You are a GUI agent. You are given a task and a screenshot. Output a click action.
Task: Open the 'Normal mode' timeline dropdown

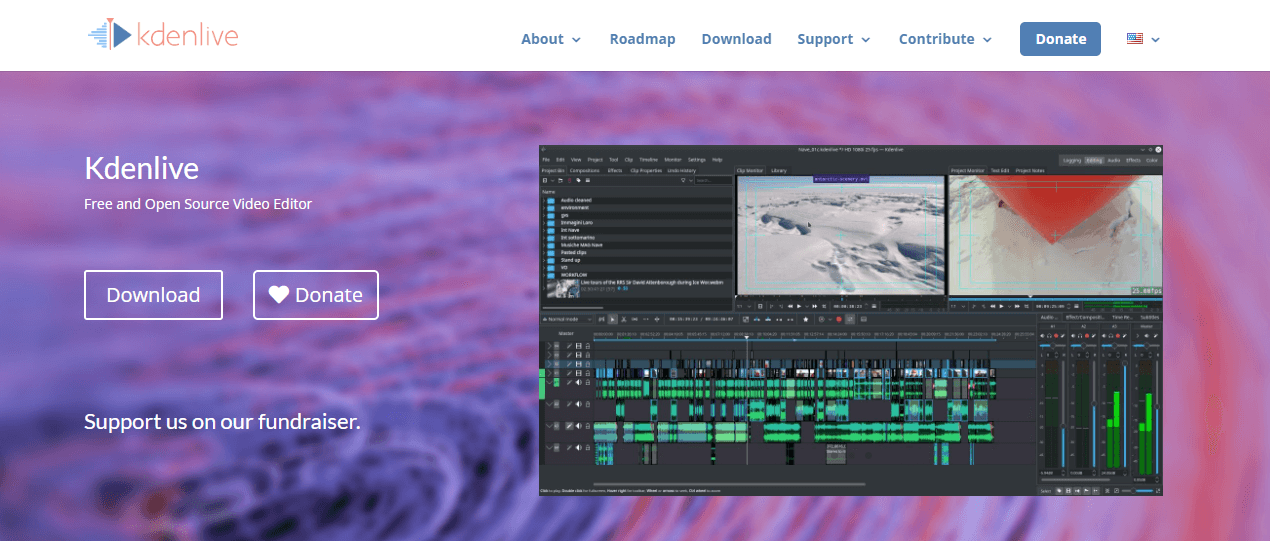(567, 319)
